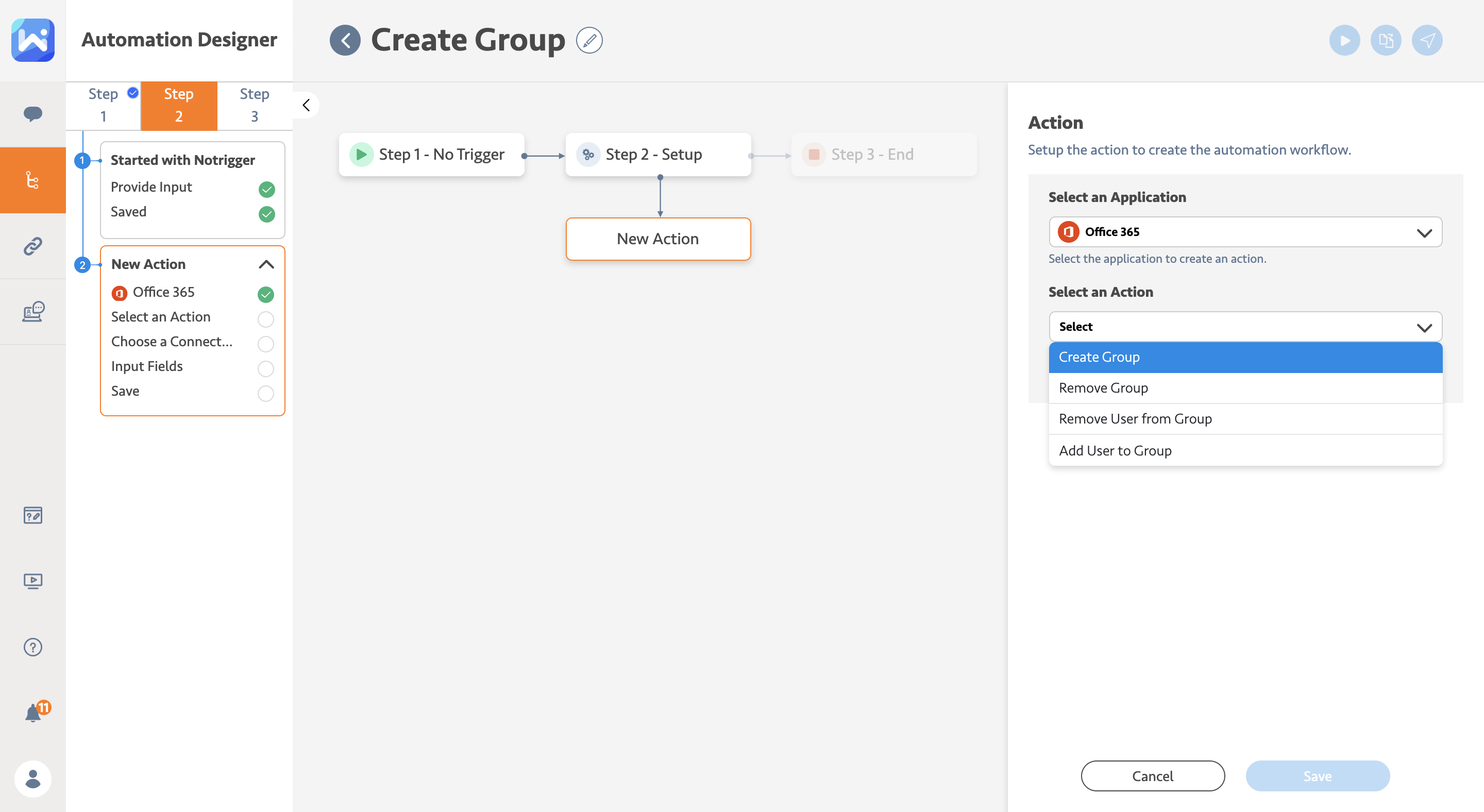Switch to the Step 3 tab
1484x812 pixels.
tap(254, 106)
